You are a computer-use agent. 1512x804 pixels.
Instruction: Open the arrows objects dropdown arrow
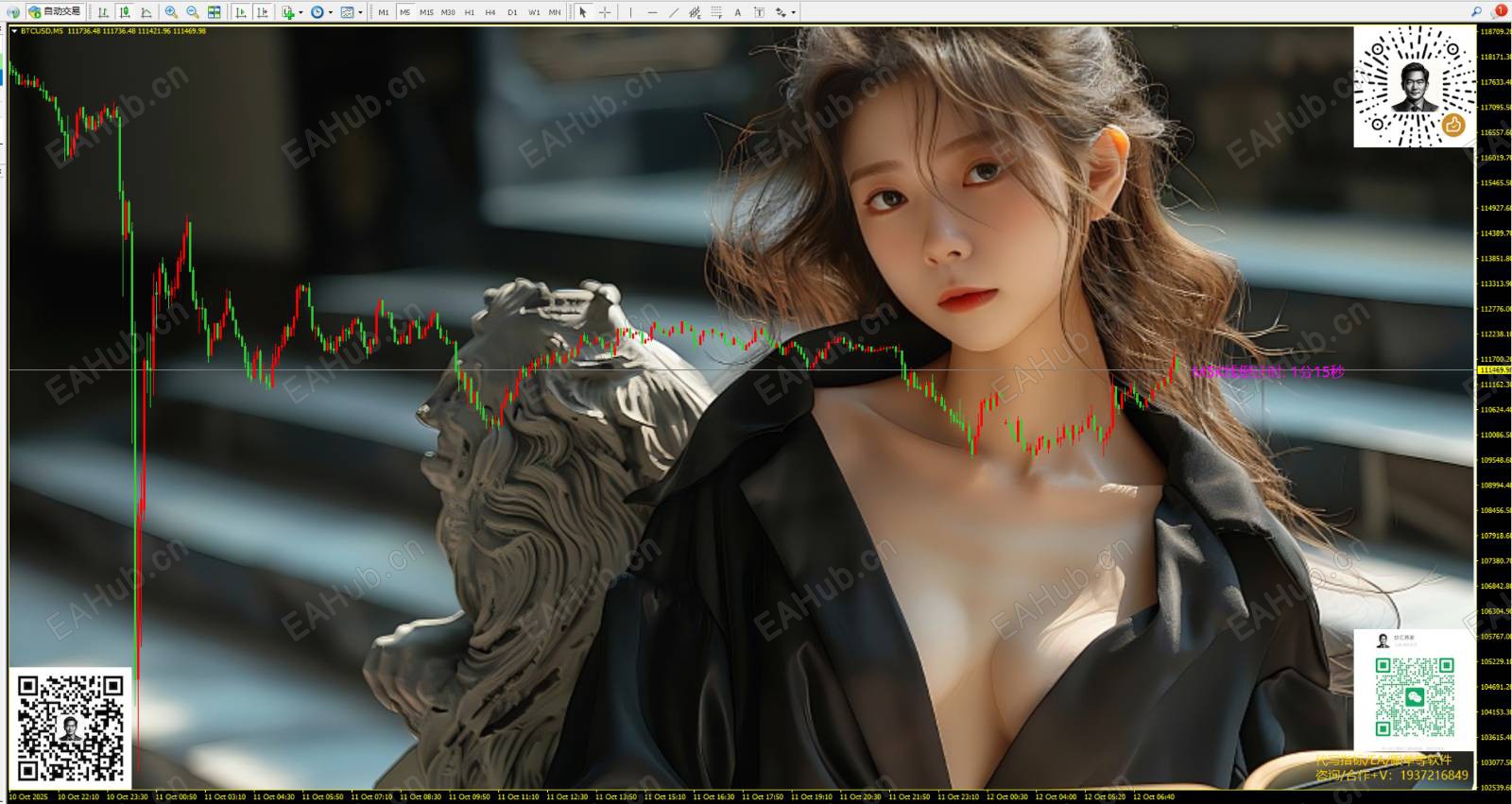point(794,12)
